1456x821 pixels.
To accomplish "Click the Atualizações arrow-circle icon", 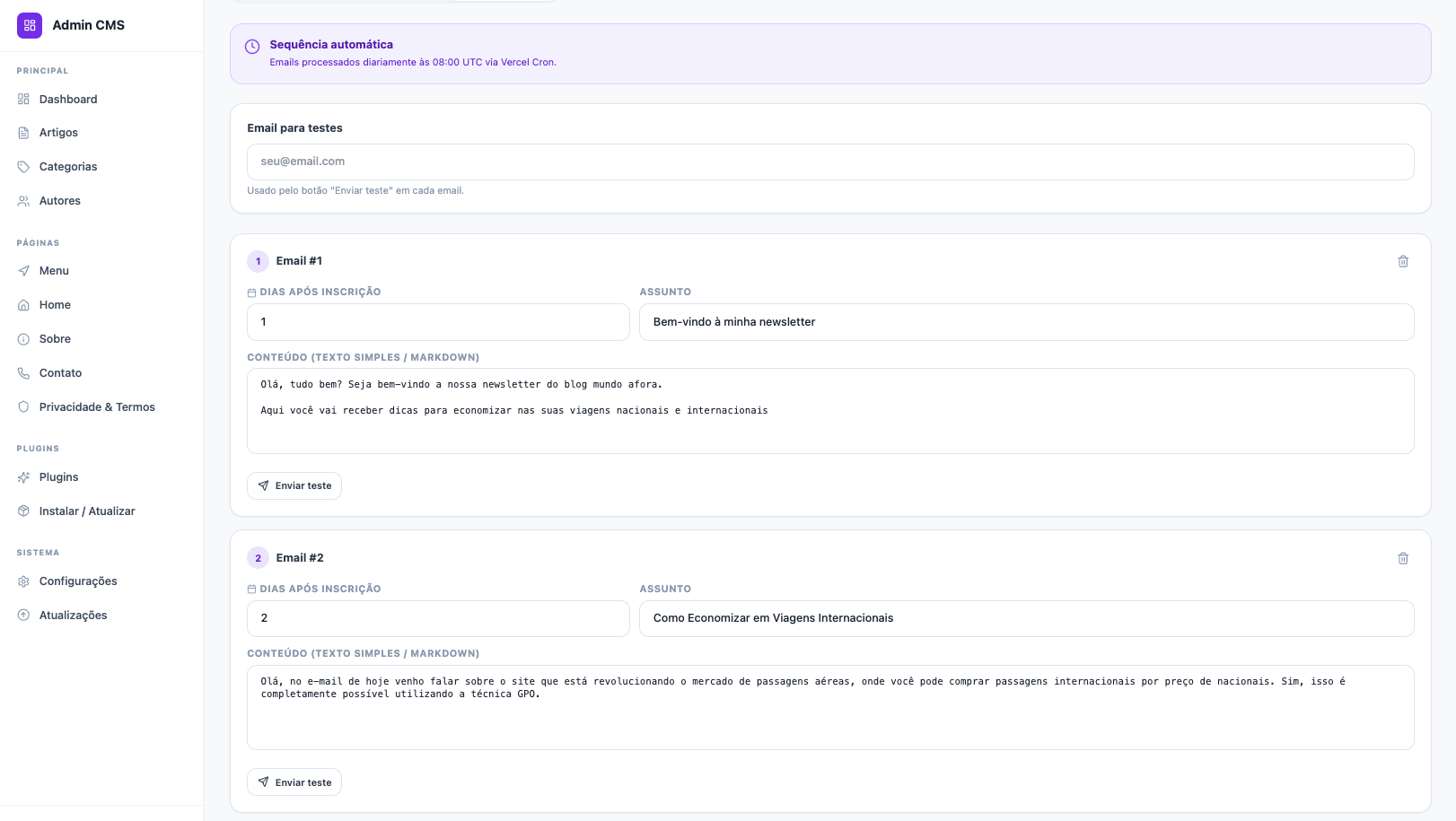I will point(23,616).
